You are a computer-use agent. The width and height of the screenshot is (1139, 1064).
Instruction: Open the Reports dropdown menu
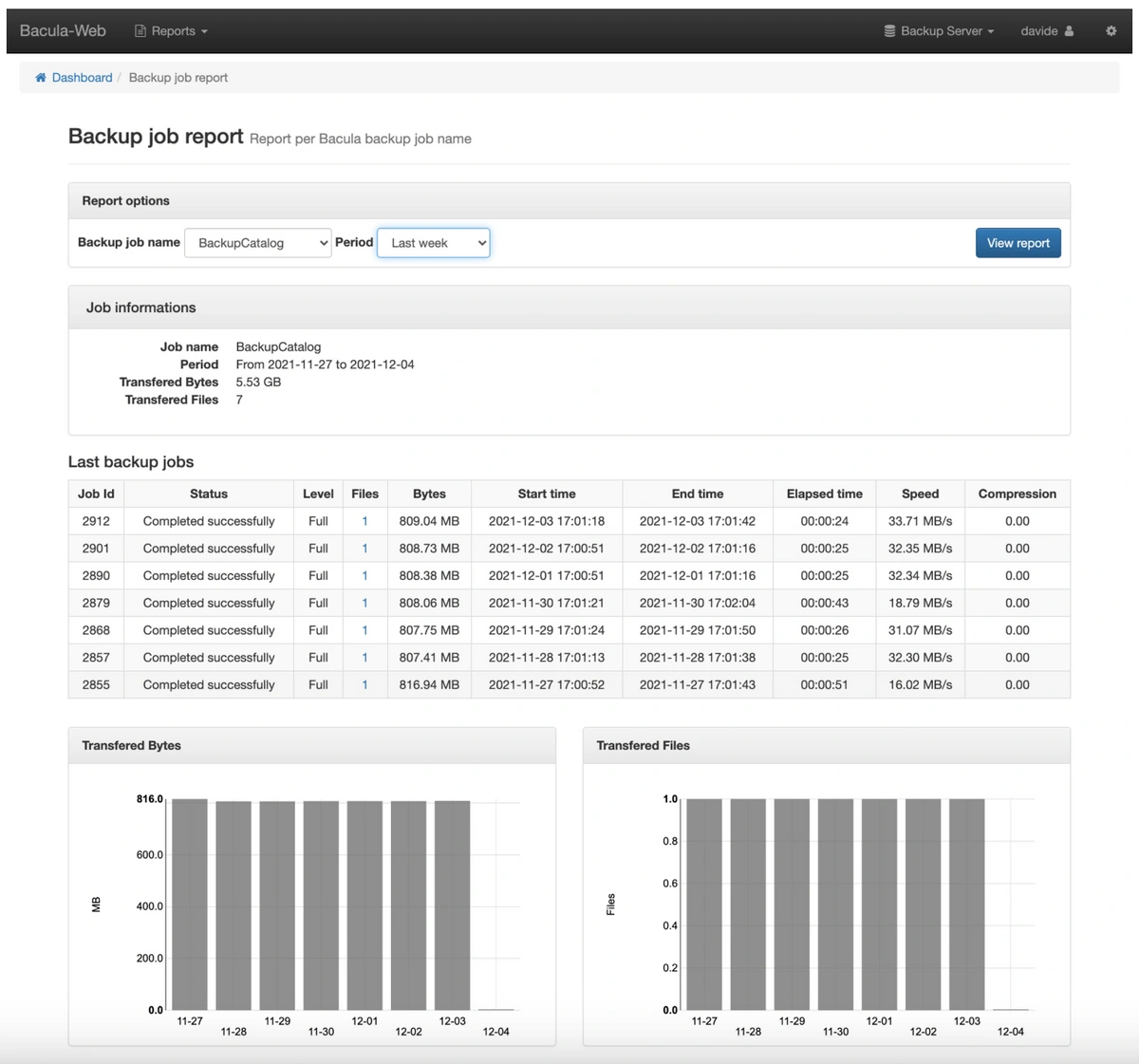tap(171, 31)
